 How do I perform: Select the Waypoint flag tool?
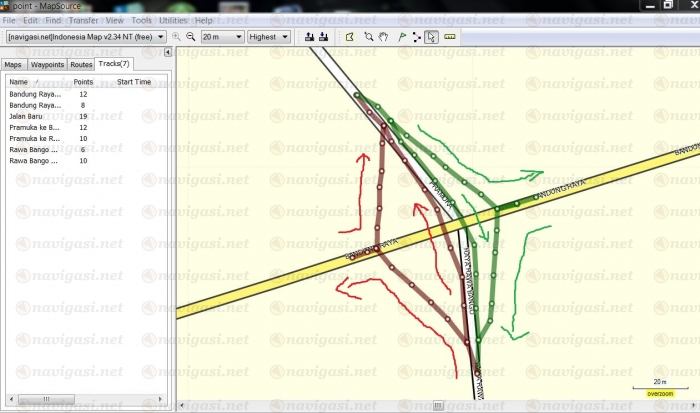(x=401, y=37)
